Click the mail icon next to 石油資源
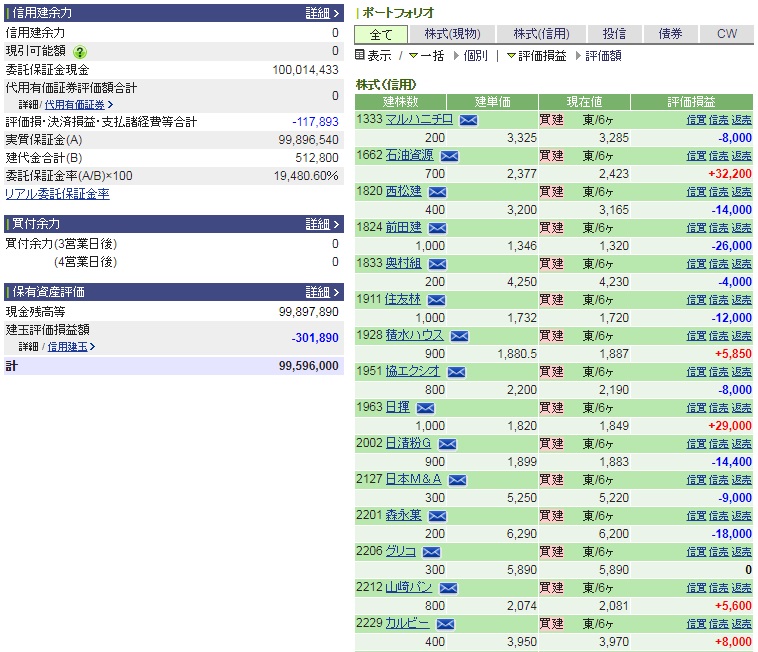The width and height of the screenshot is (758, 652). (x=449, y=156)
